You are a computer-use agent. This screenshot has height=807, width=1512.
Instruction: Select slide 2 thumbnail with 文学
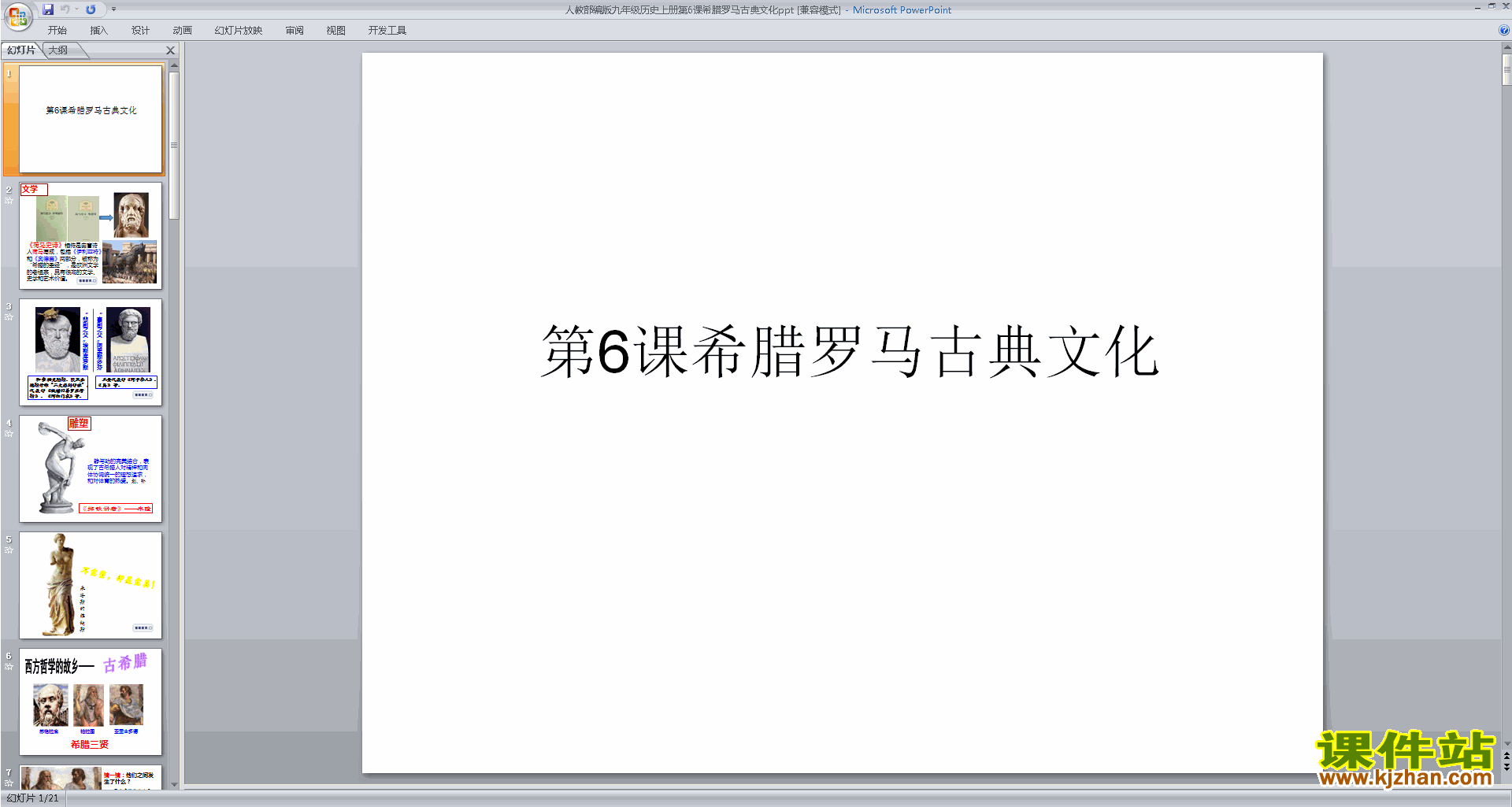91,235
